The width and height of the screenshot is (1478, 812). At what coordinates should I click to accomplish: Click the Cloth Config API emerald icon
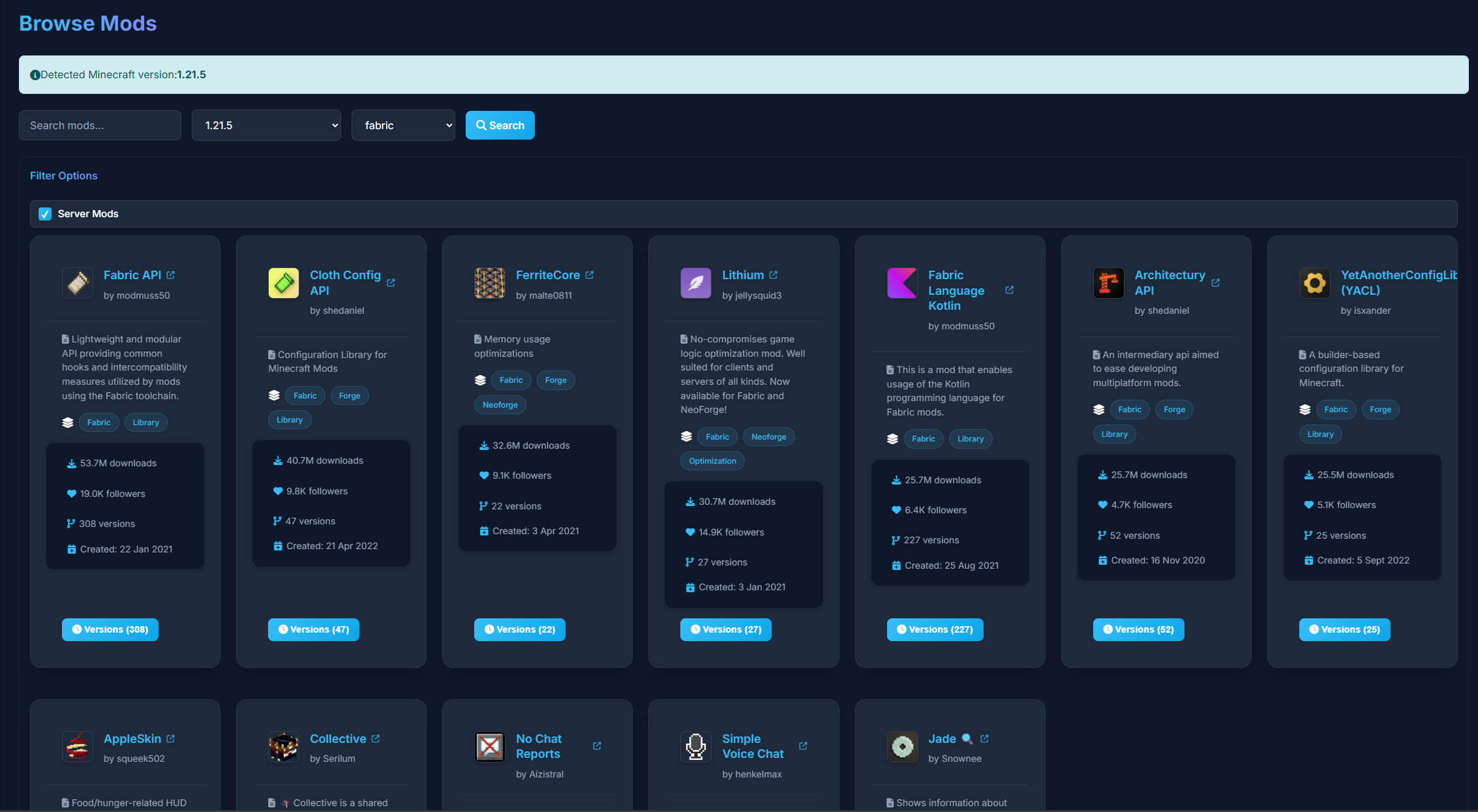pyautogui.click(x=283, y=283)
